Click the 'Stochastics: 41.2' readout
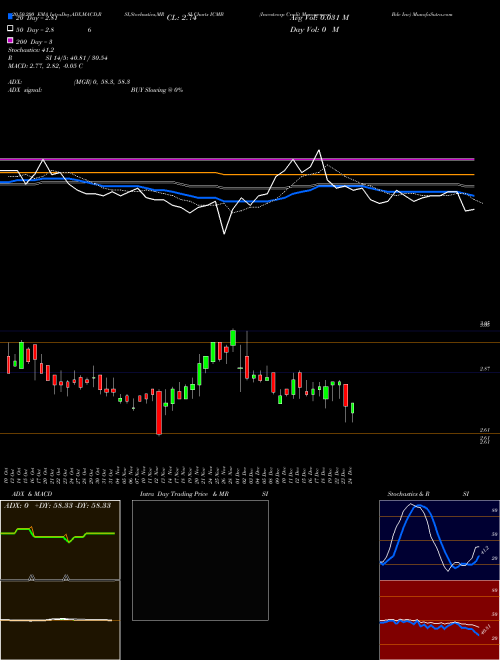Viewport: 500px width, 660px height. 31,50
